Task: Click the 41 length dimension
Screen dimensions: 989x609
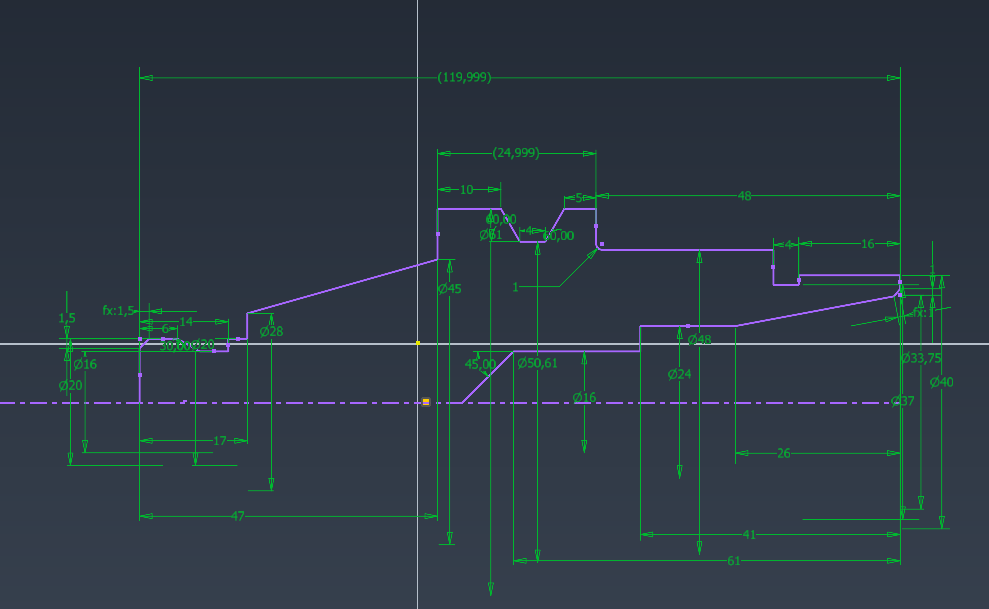Action: pyautogui.click(x=749, y=535)
